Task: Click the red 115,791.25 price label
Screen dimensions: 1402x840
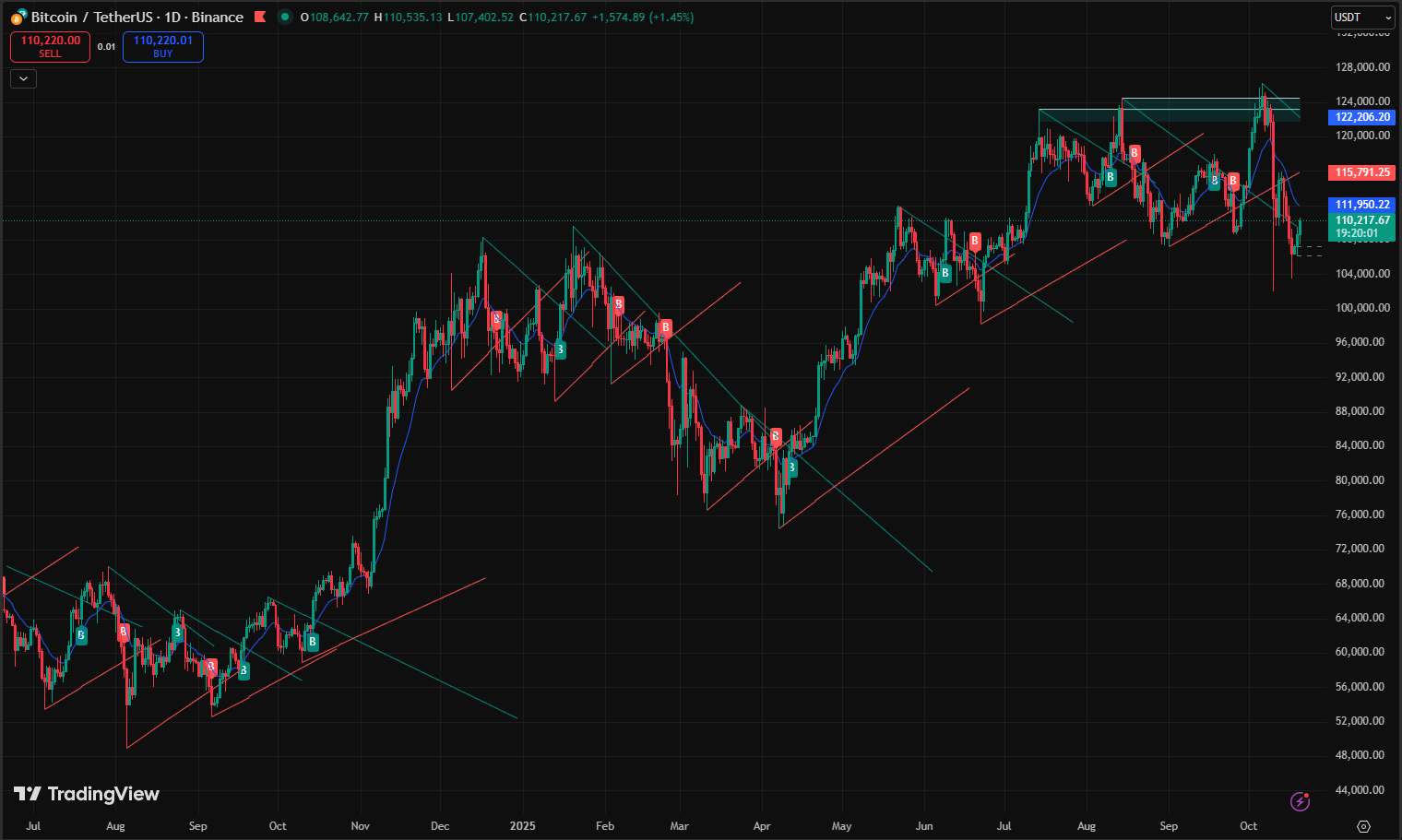Action: [1361, 172]
